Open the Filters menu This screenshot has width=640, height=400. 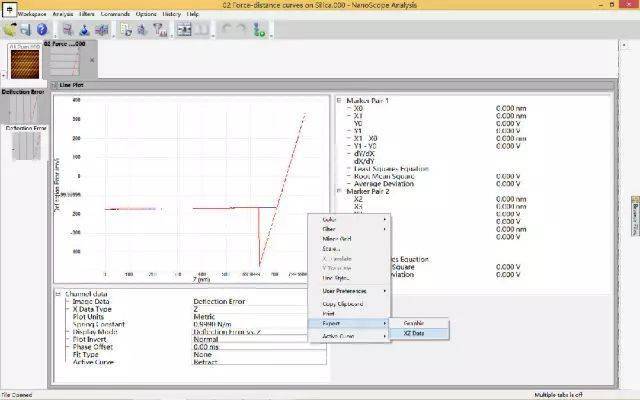click(87, 15)
